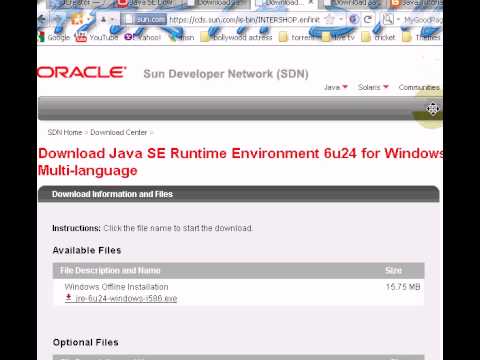The image size is (480, 360).
Task: Click the browser back arrow button
Action: pyautogui.click(x=42, y=19)
